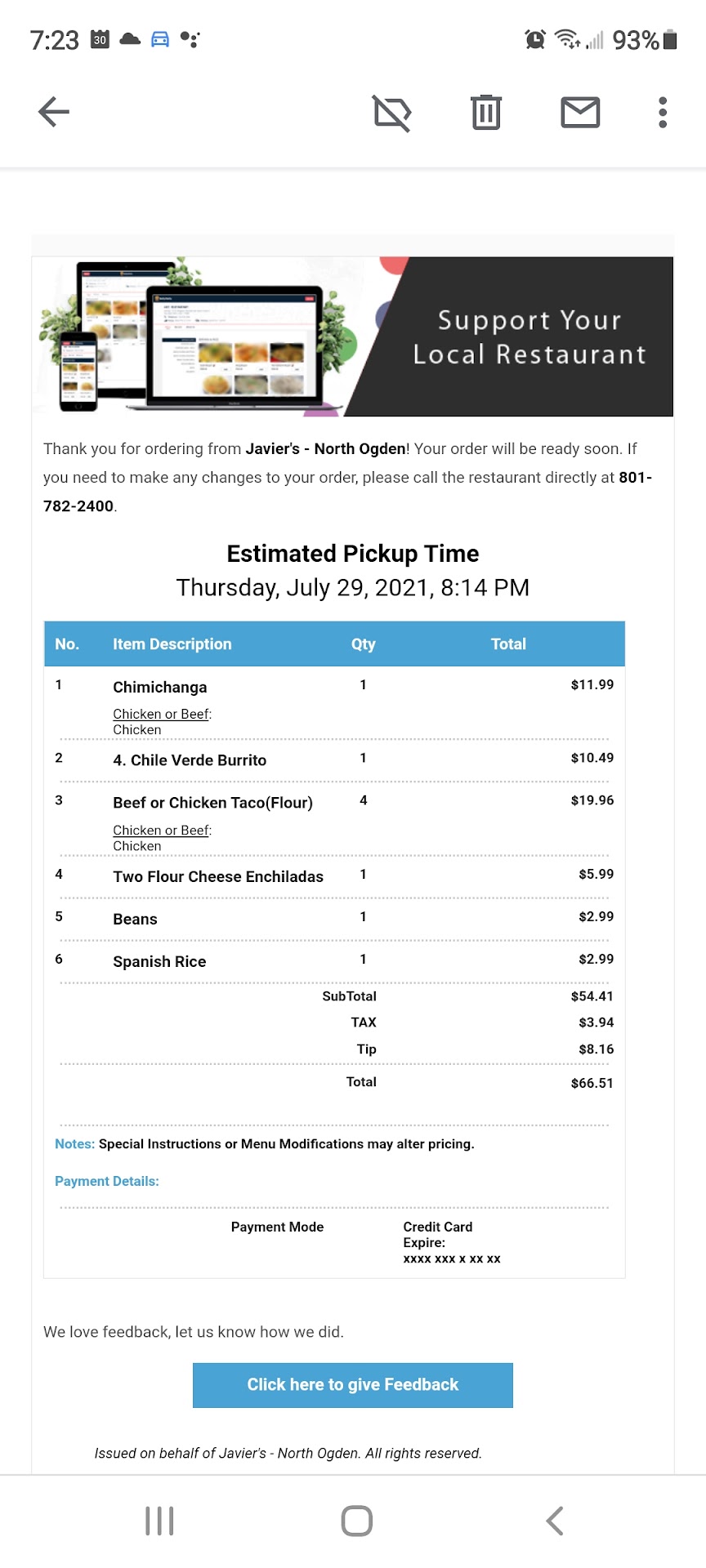Image resolution: width=706 pixels, height=1568 pixels.
Task: Click here to give Feedback button
Action: tap(353, 1385)
